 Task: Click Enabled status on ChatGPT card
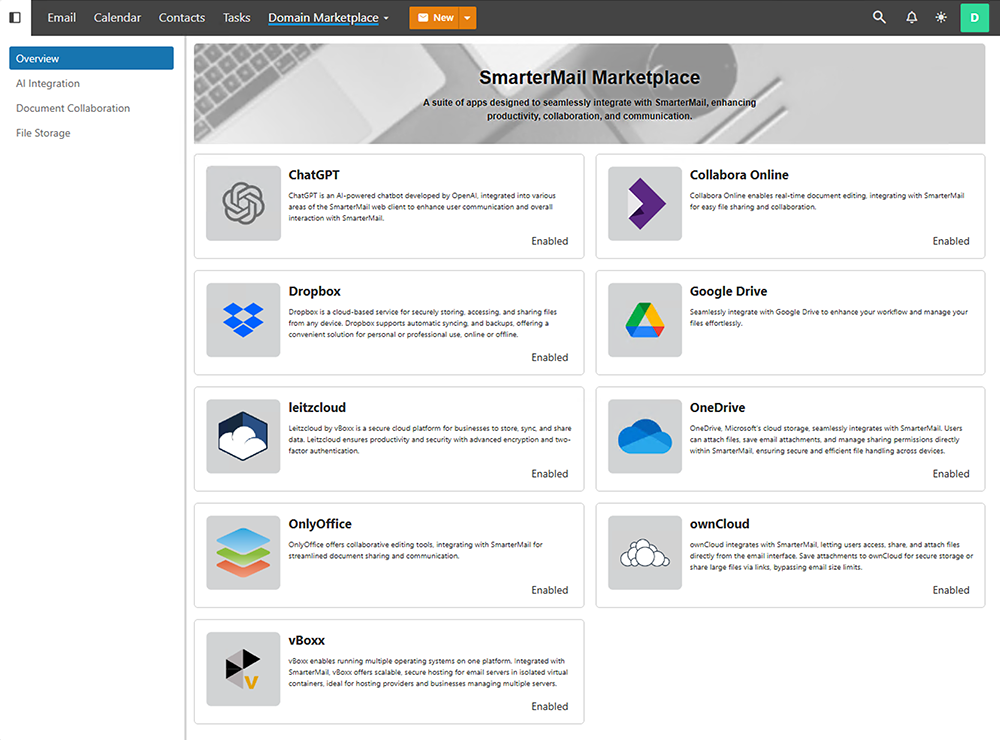(x=550, y=240)
